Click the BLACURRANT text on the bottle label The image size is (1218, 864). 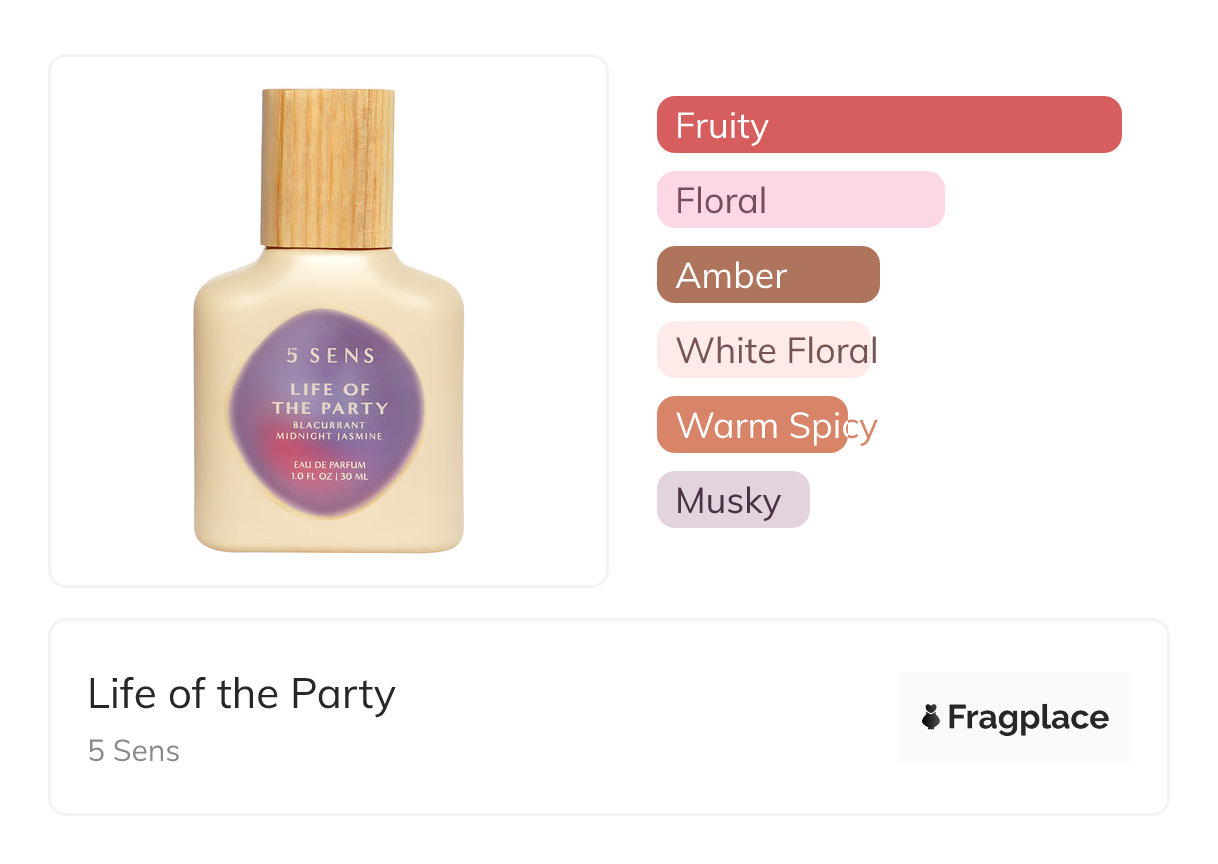pyautogui.click(x=330, y=426)
